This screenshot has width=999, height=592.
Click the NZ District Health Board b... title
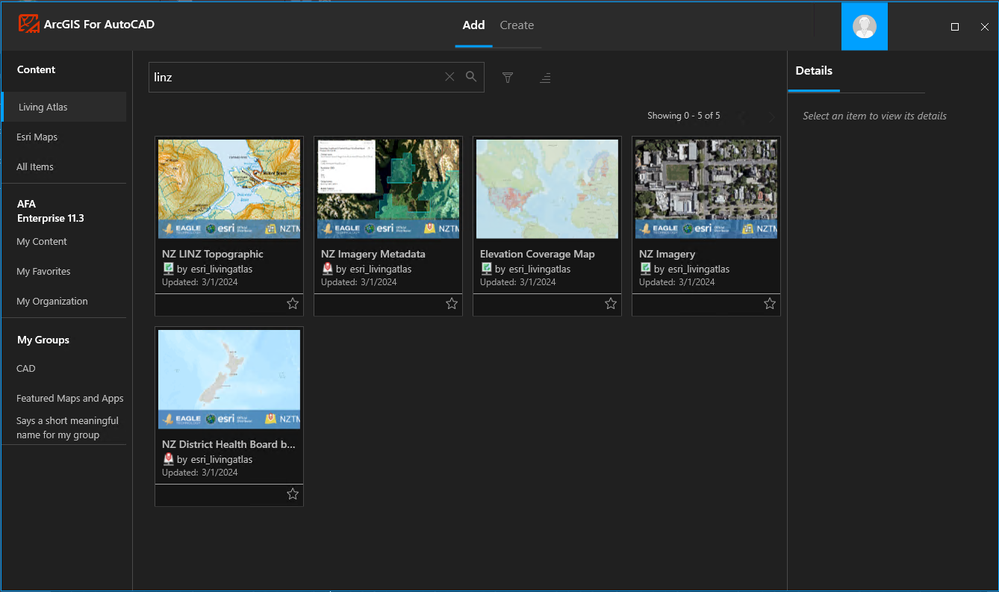(x=228, y=444)
